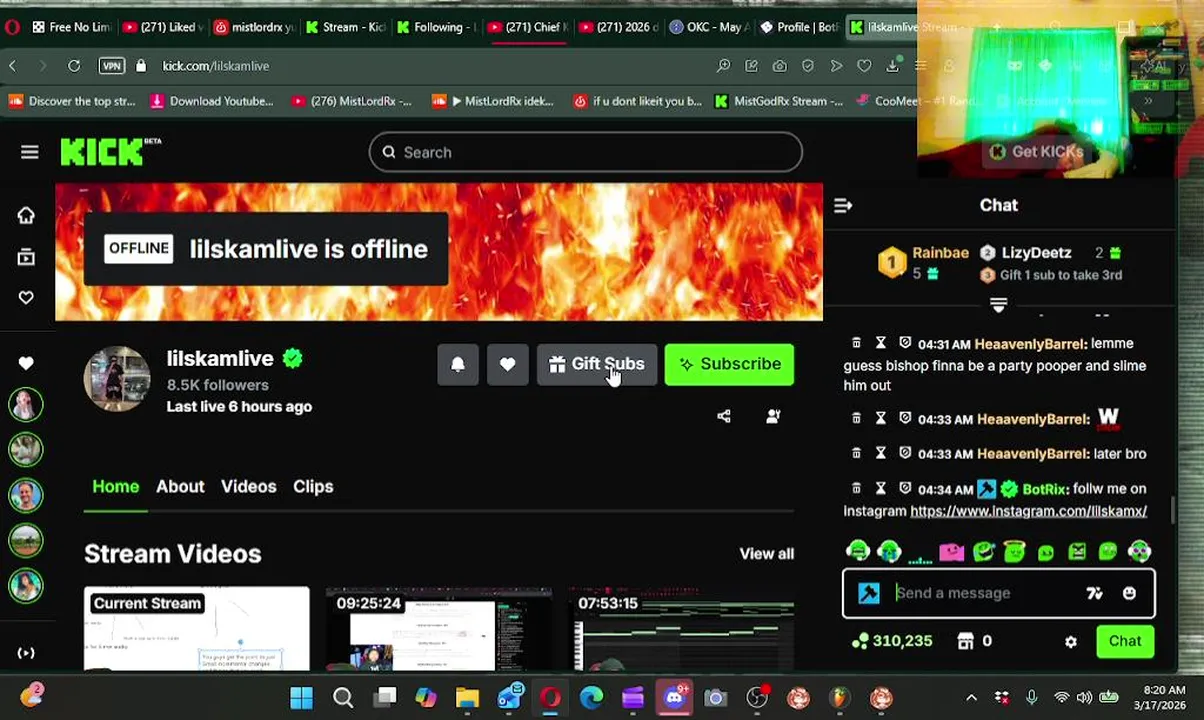Screen dimensions: 1204x720
Task: Open the Kick shop icon by 0
Action: click(965, 641)
